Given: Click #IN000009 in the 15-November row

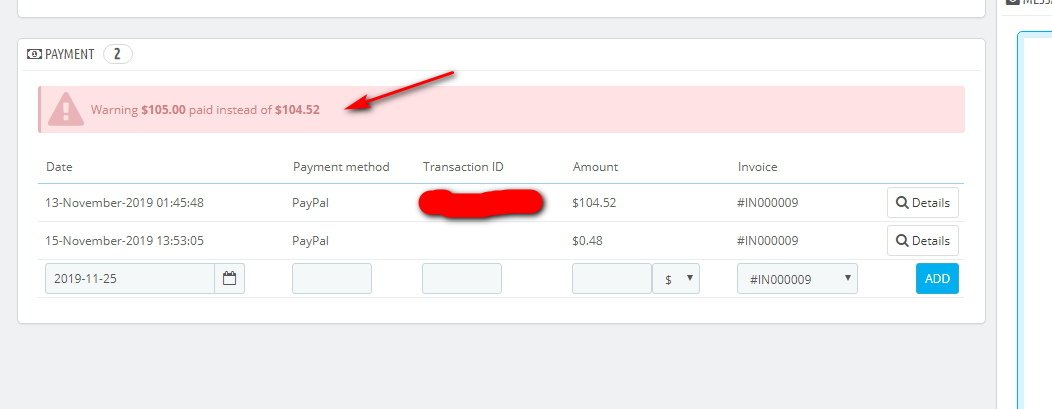Looking at the screenshot, I should click(767, 241).
